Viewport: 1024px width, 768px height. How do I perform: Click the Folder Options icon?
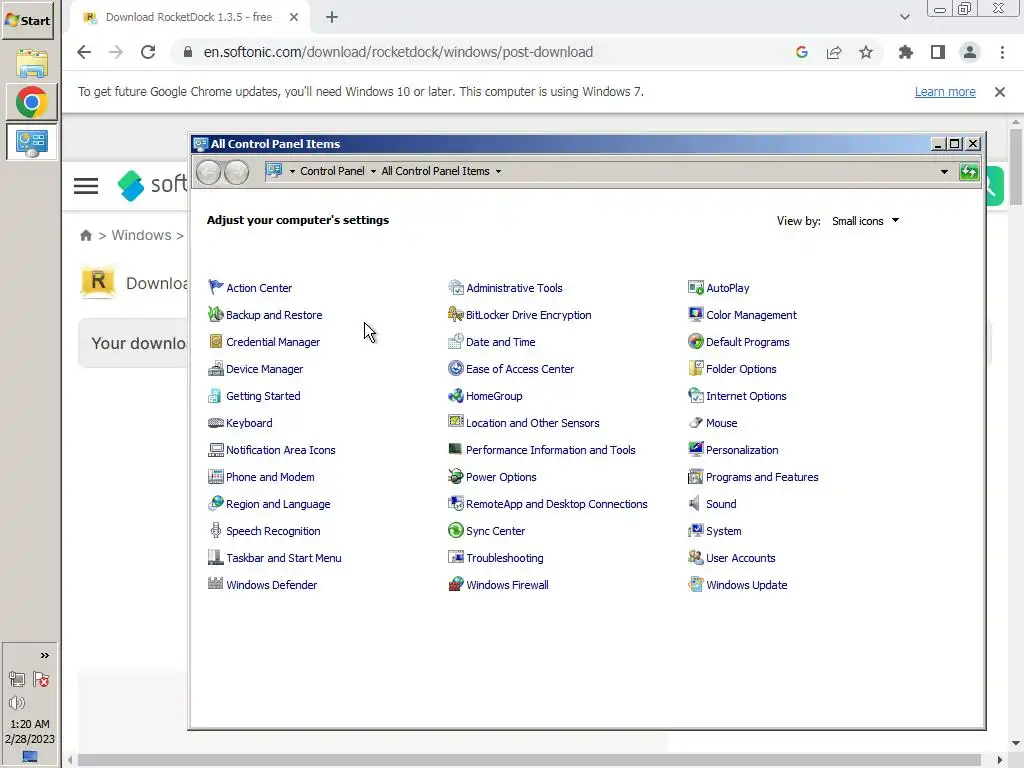(x=696, y=368)
